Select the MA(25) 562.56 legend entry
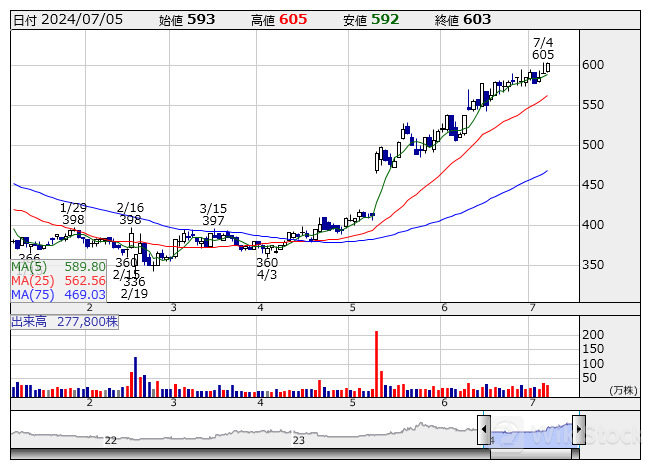653x470 pixels. (58, 281)
